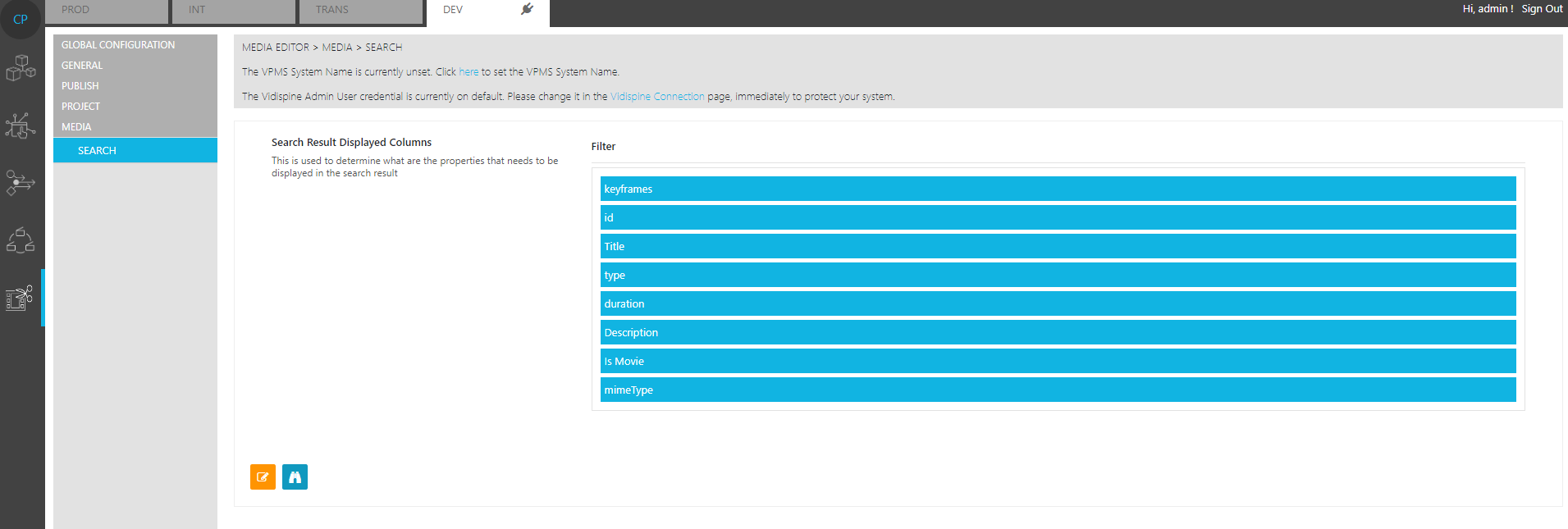Switch to the TRANS environment tab

click(360, 10)
